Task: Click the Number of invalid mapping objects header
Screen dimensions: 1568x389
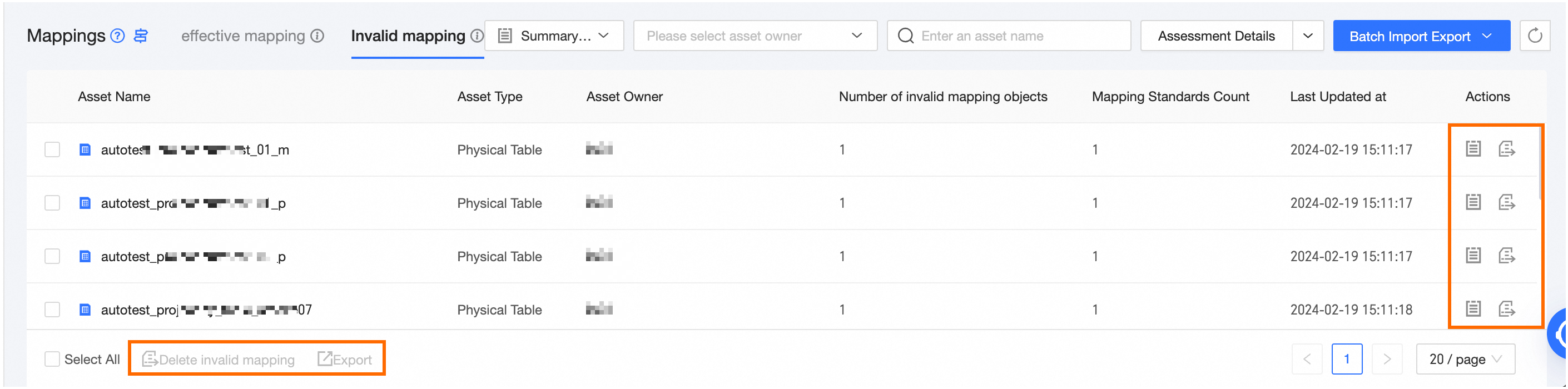Action: click(943, 96)
